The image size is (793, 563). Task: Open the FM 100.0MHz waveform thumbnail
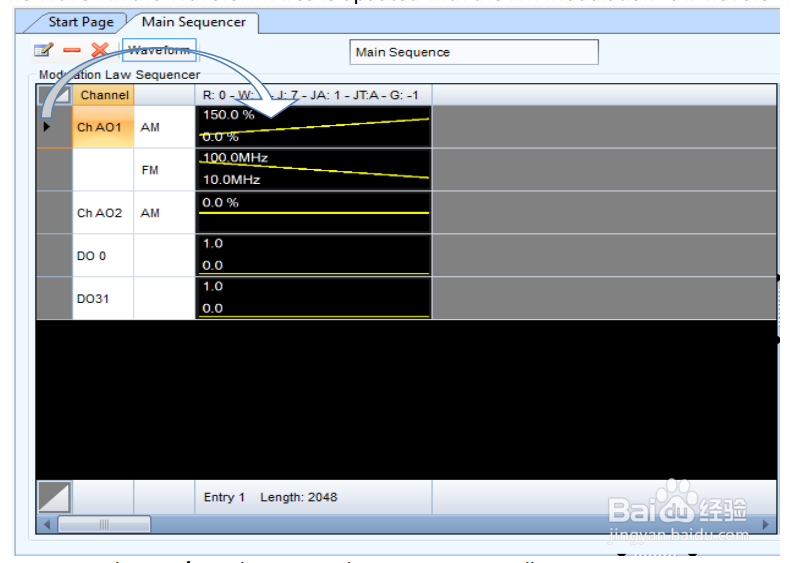[314, 169]
